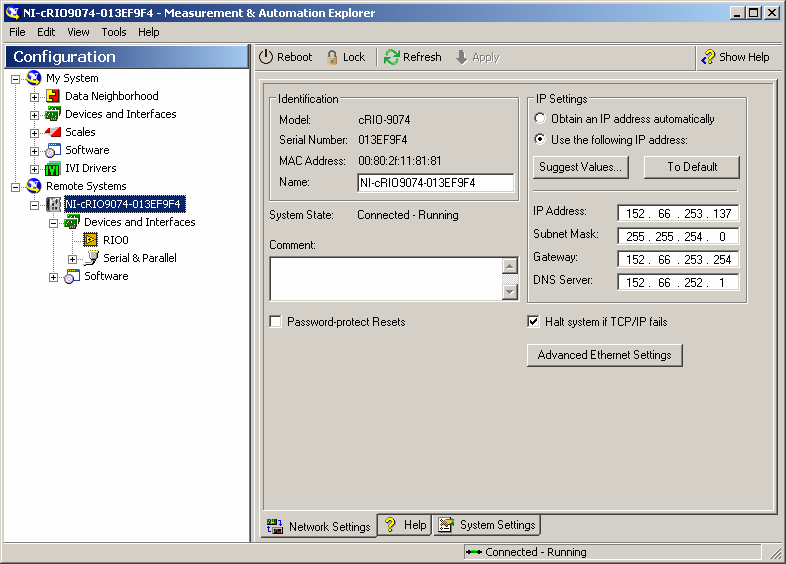Click the Comment box scroll up arrow
The image size is (786, 564).
click(x=510, y=266)
